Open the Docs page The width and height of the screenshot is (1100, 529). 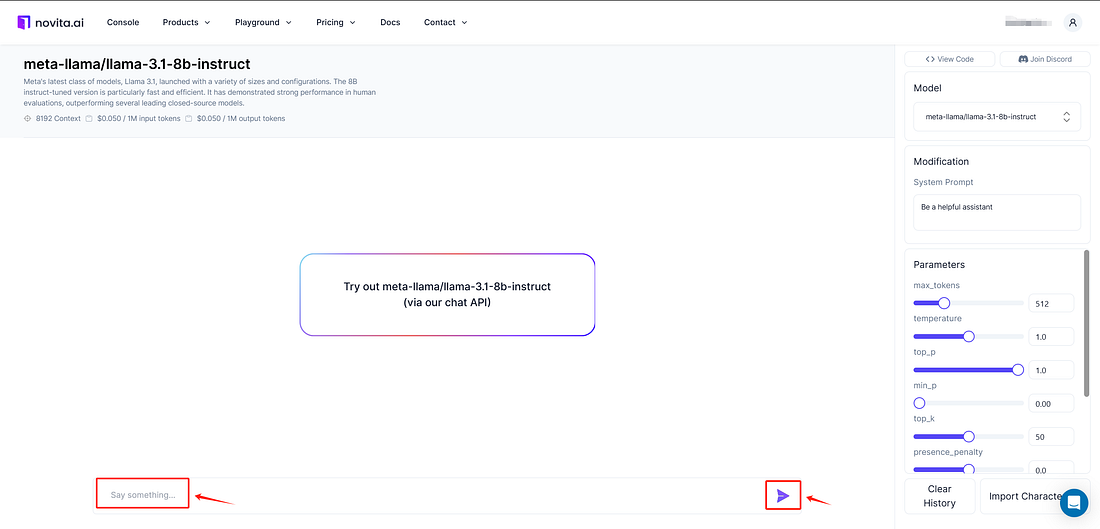(390, 22)
